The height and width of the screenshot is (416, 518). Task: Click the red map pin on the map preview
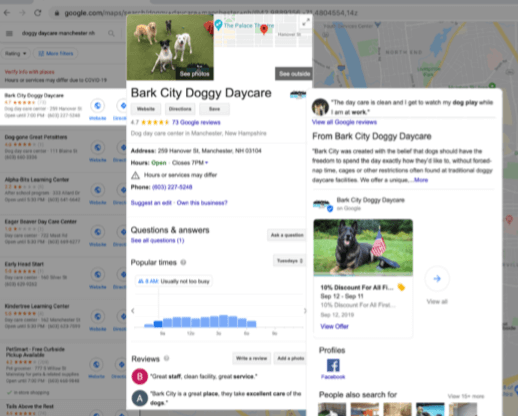(x=264, y=29)
